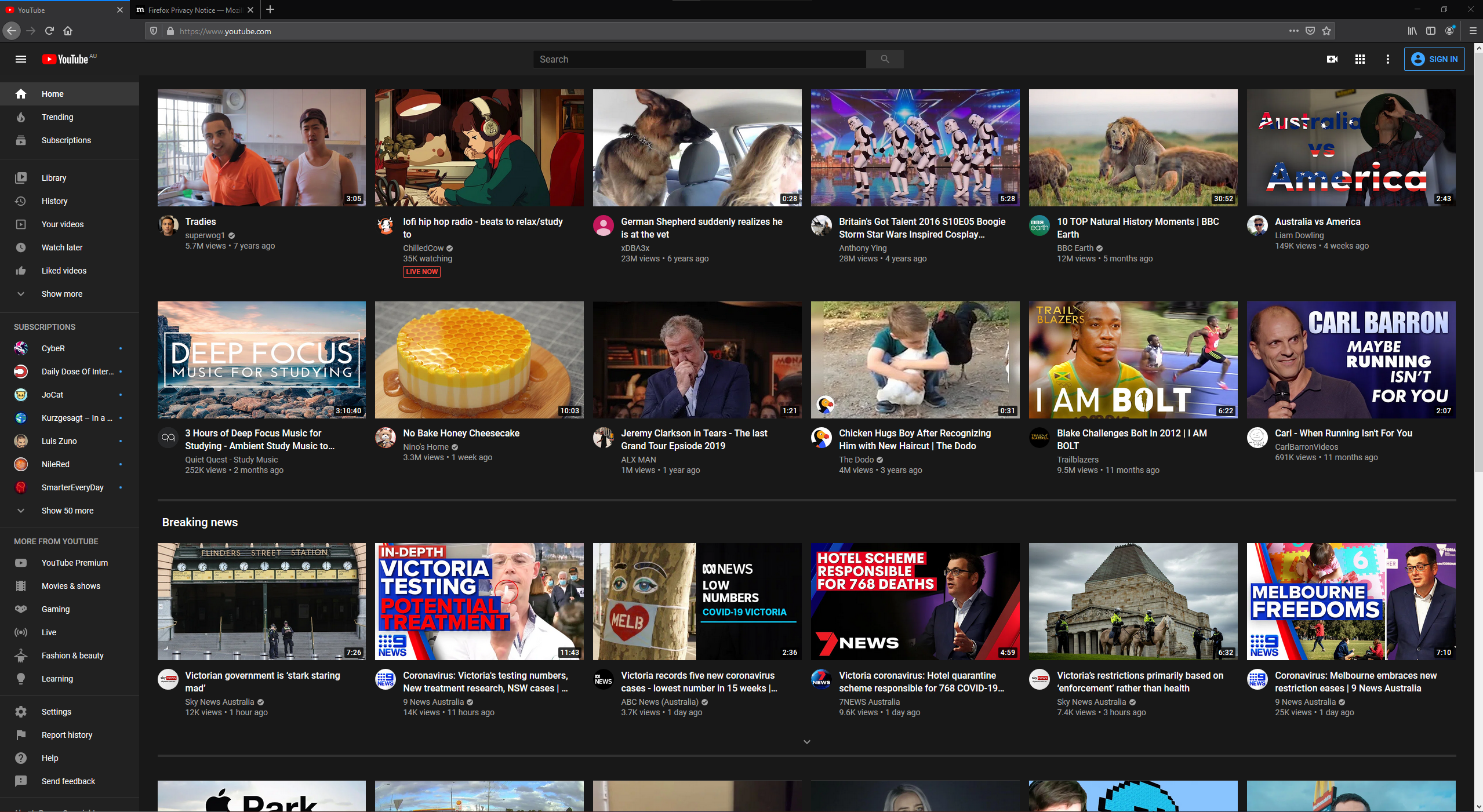Open Report history in the sidebar
Screen dimensions: 1483x812
[70, 735]
